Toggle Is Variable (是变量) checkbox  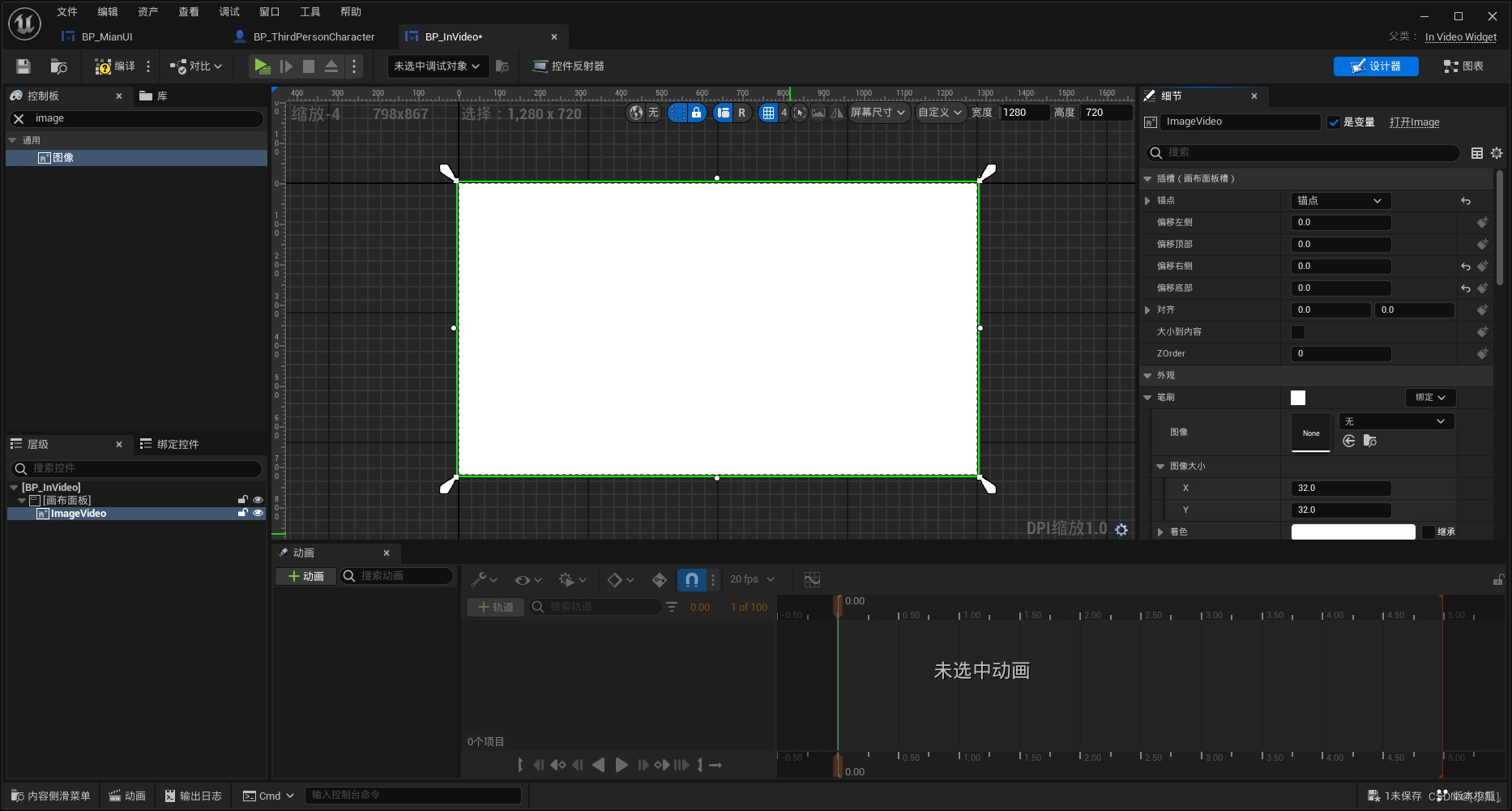click(x=1334, y=122)
